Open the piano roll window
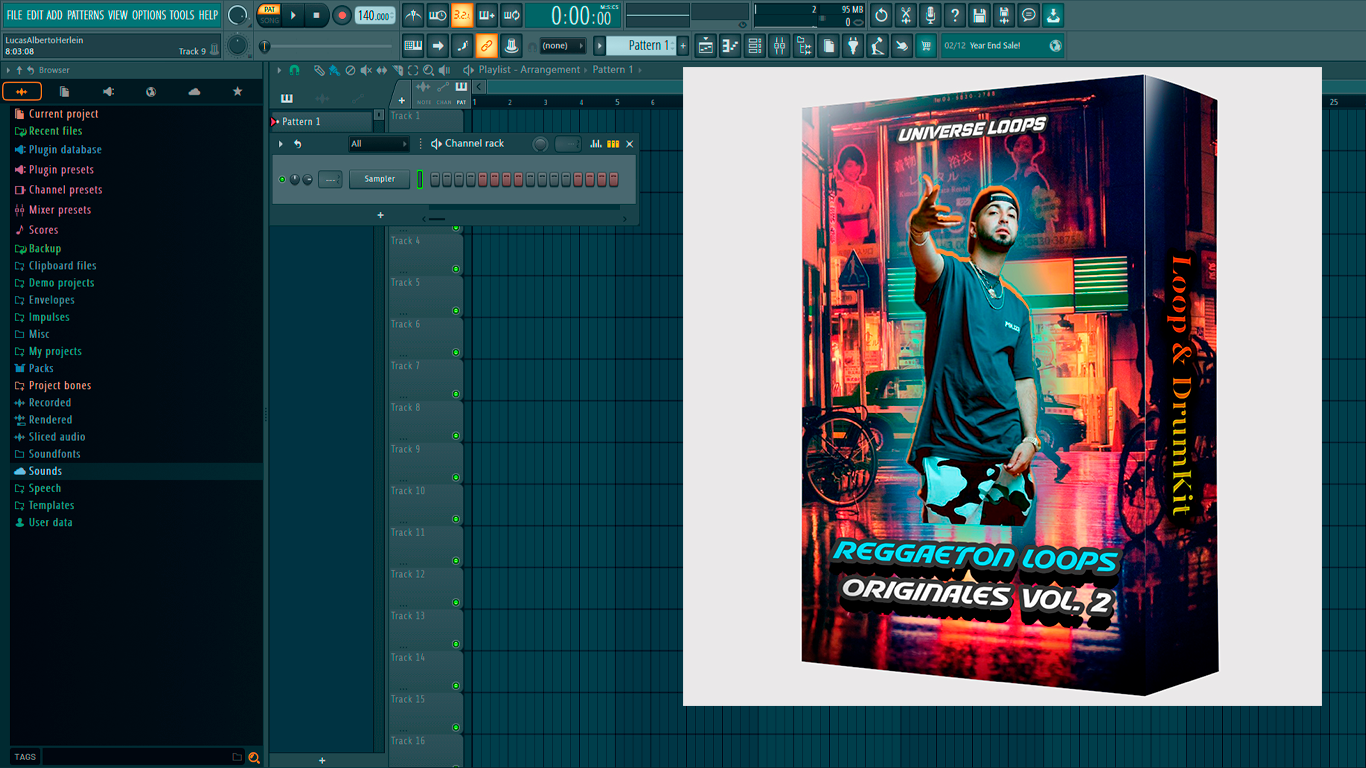Image resolution: width=1366 pixels, height=768 pixels. click(730, 46)
